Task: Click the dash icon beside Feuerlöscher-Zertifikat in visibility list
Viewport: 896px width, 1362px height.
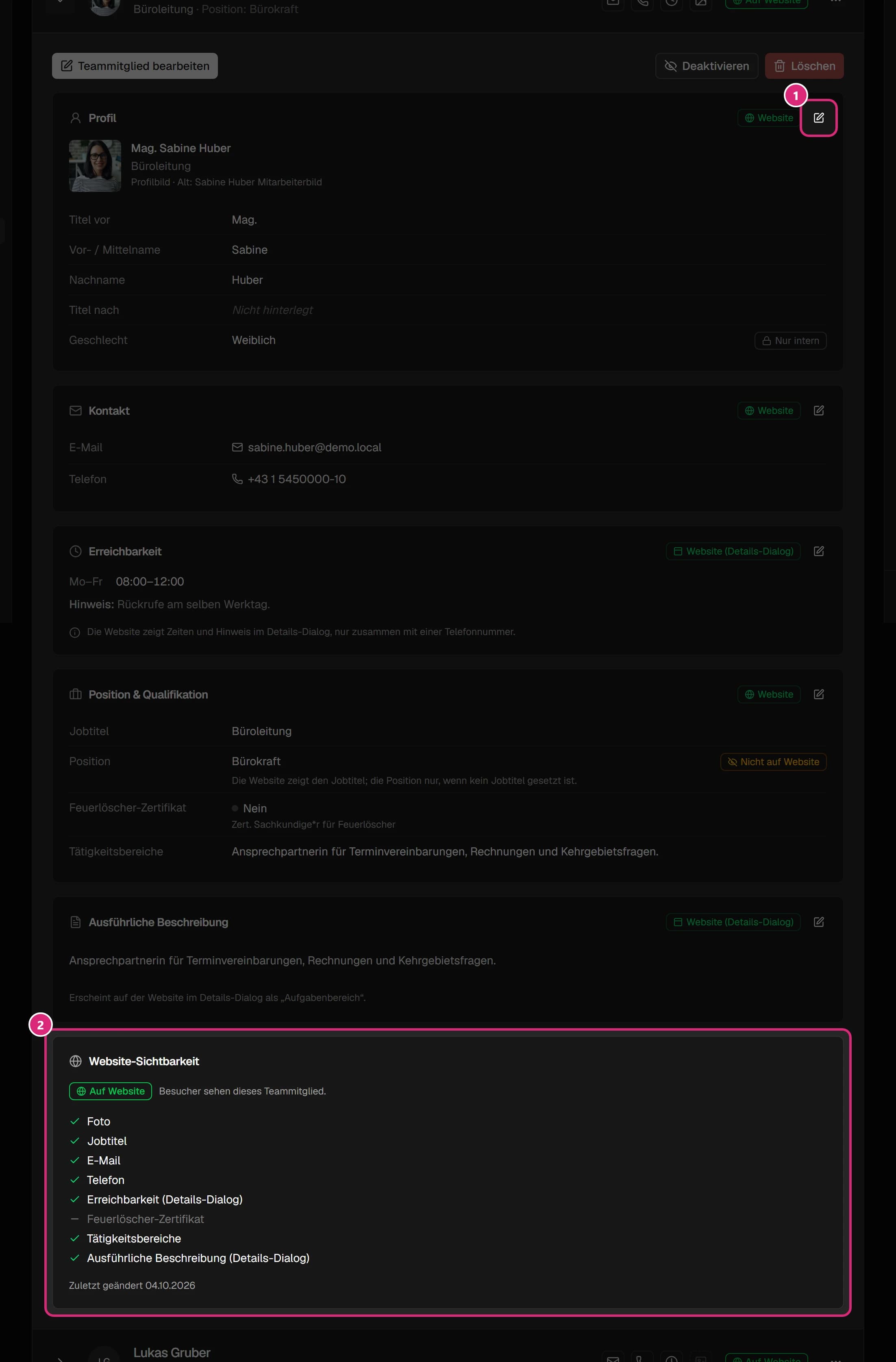Action: 74,1219
